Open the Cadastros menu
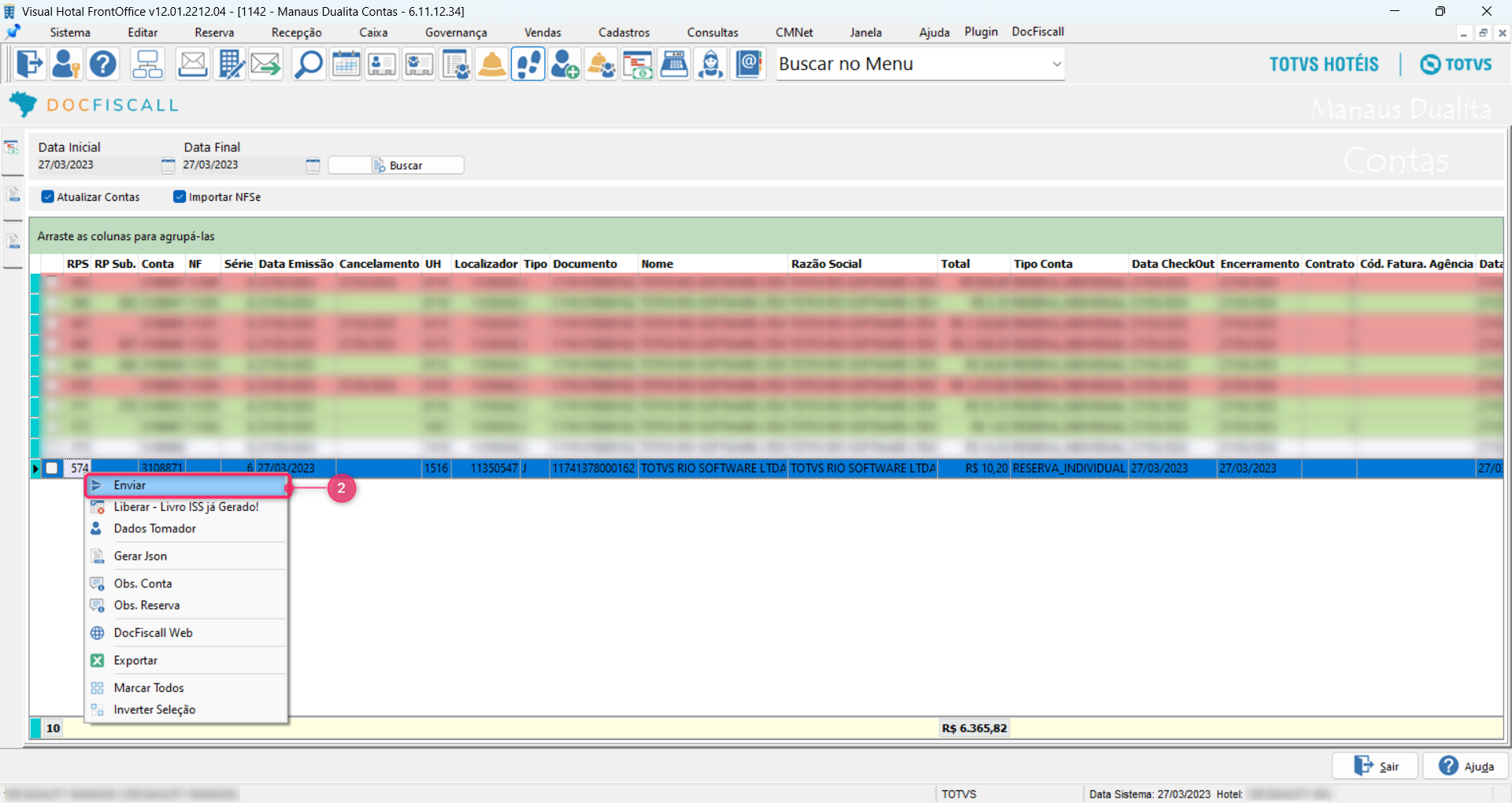 pyautogui.click(x=624, y=32)
